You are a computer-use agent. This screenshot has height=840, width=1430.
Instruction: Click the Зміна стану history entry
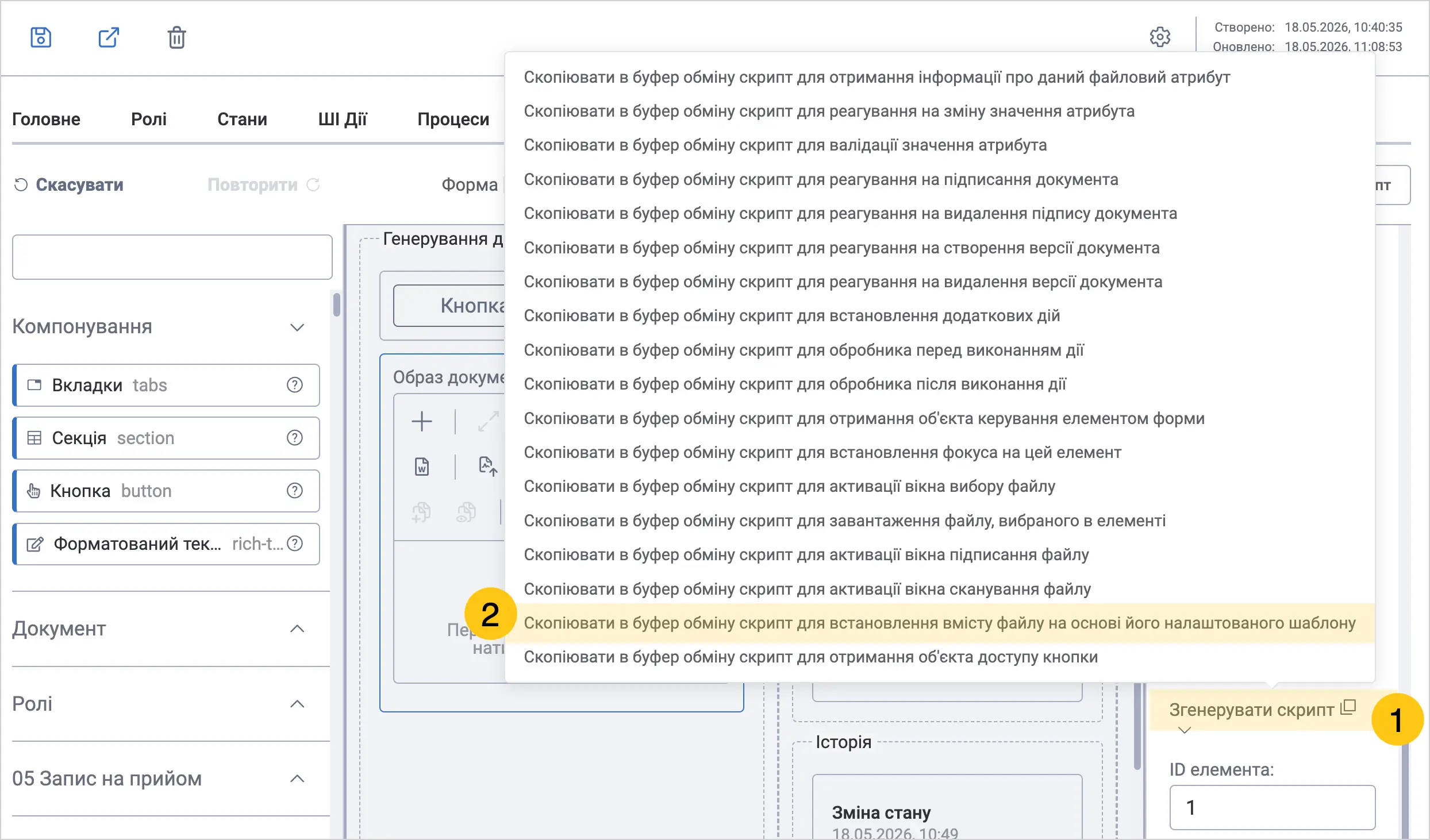(947, 807)
